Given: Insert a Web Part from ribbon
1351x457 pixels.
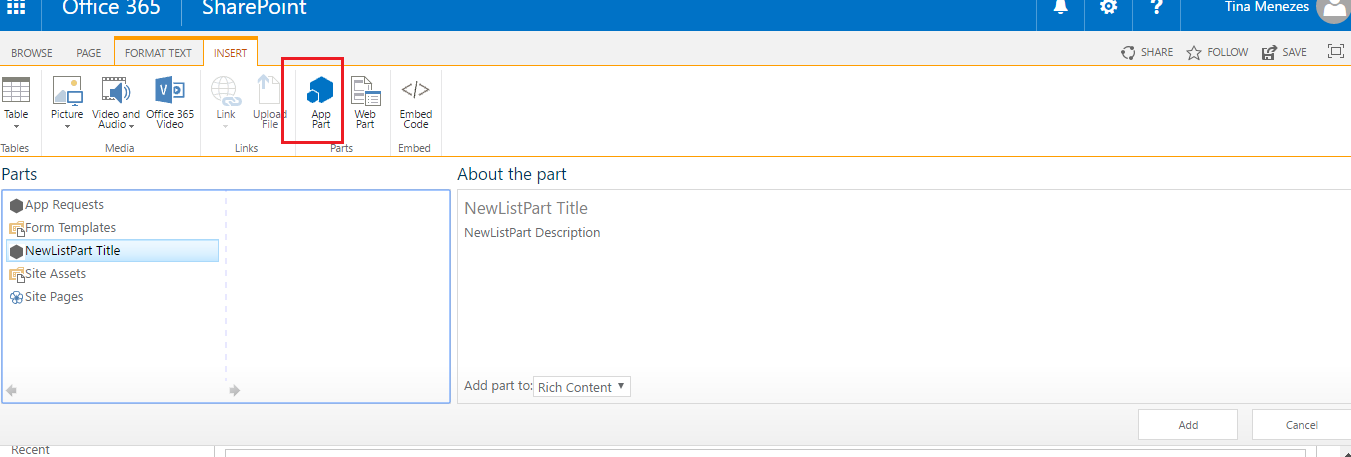Looking at the screenshot, I should click(x=365, y=103).
